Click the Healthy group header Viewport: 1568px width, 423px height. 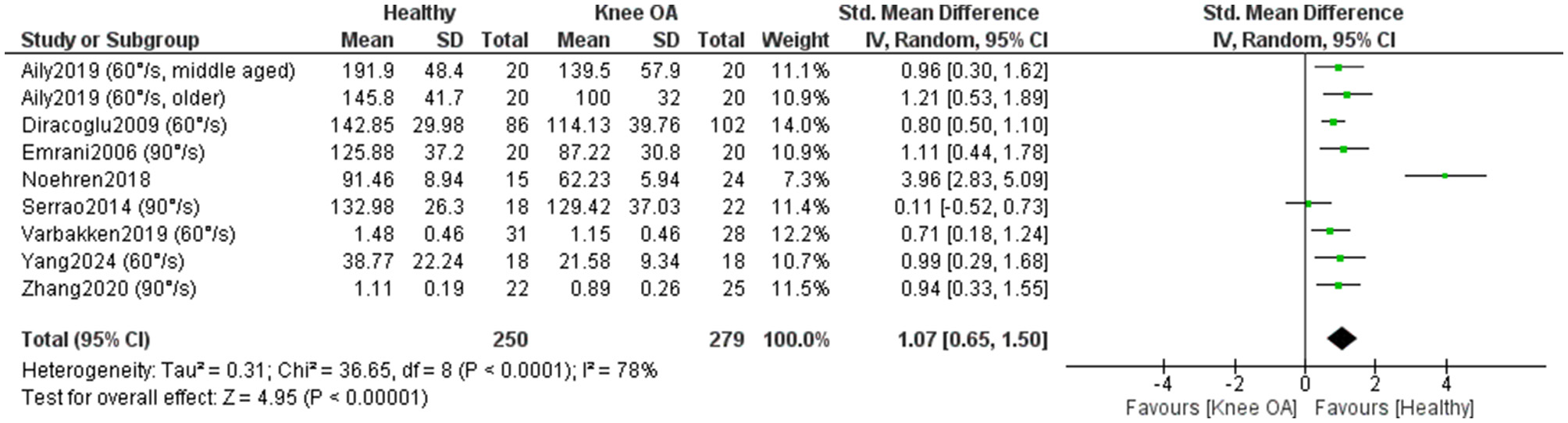pos(419,13)
